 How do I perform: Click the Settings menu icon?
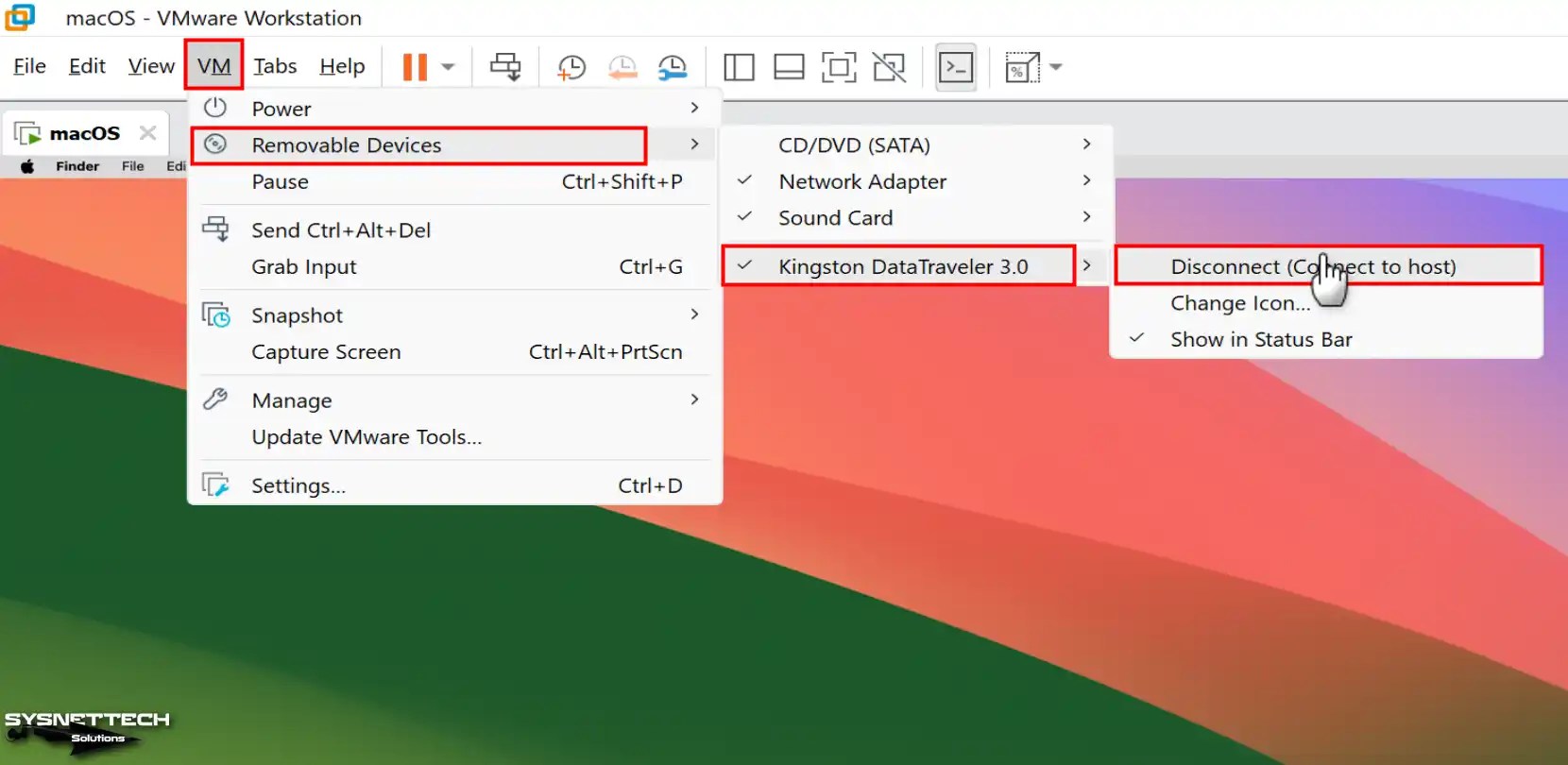coord(215,484)
